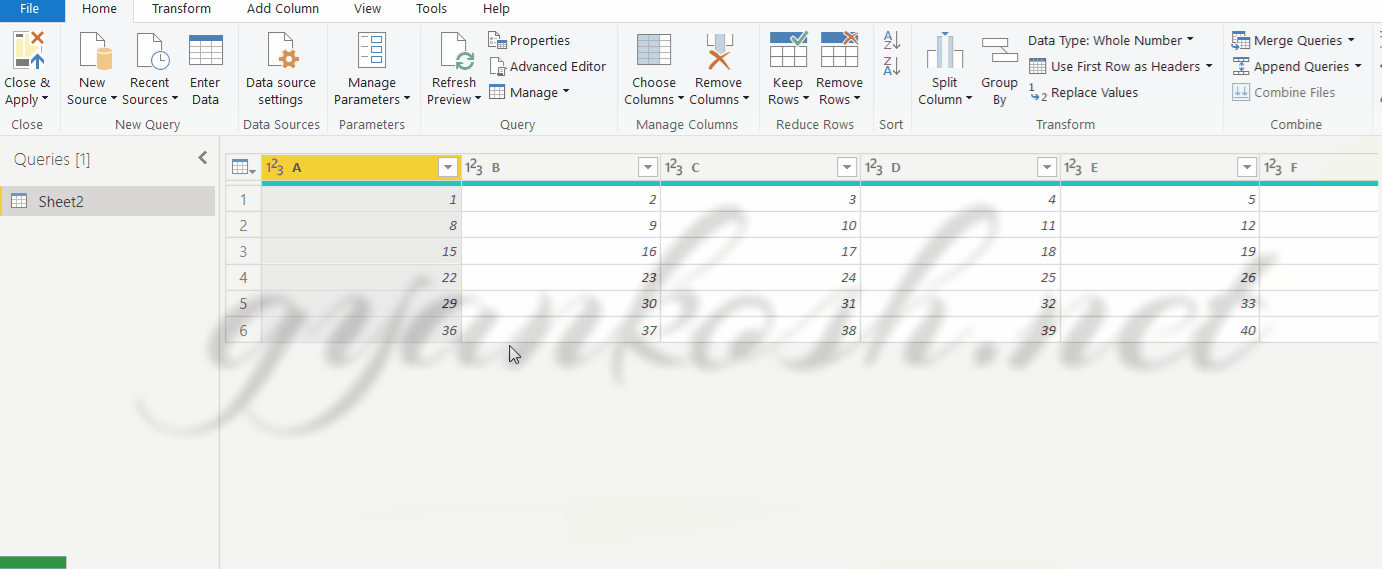Image resolution: width=1382 pixels, height=569 pixels.
Task: Select row number 3
Action: pos(243,252)
